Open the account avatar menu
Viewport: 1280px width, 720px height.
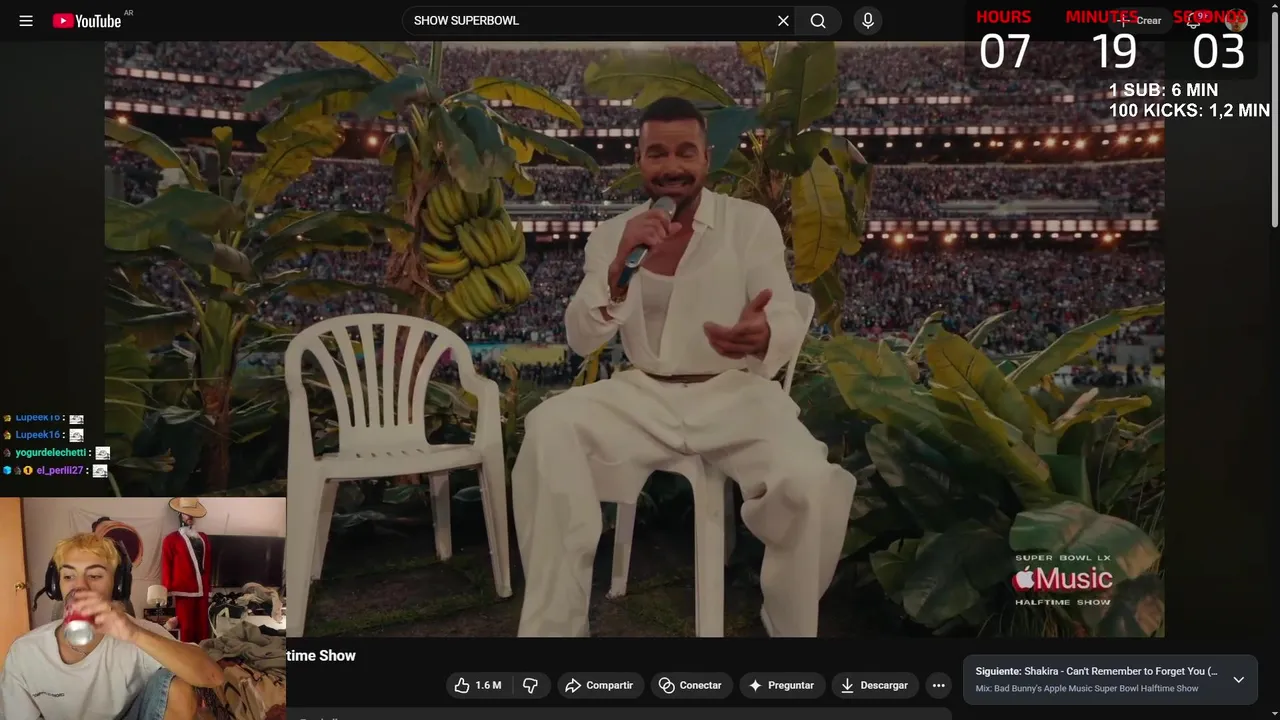[1236, 21]
